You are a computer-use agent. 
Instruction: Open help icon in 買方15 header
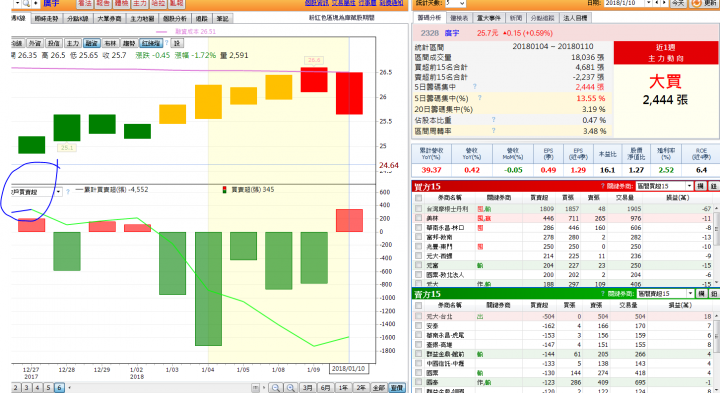602,186
